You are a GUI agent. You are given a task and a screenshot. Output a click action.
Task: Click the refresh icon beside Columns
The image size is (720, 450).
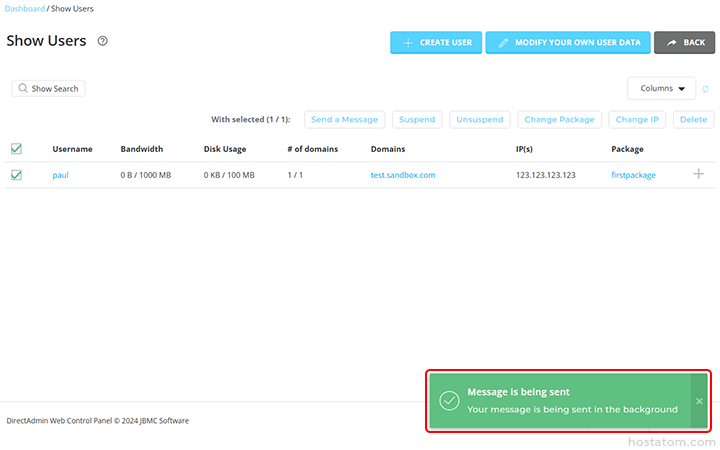click(x=705, y=89)
